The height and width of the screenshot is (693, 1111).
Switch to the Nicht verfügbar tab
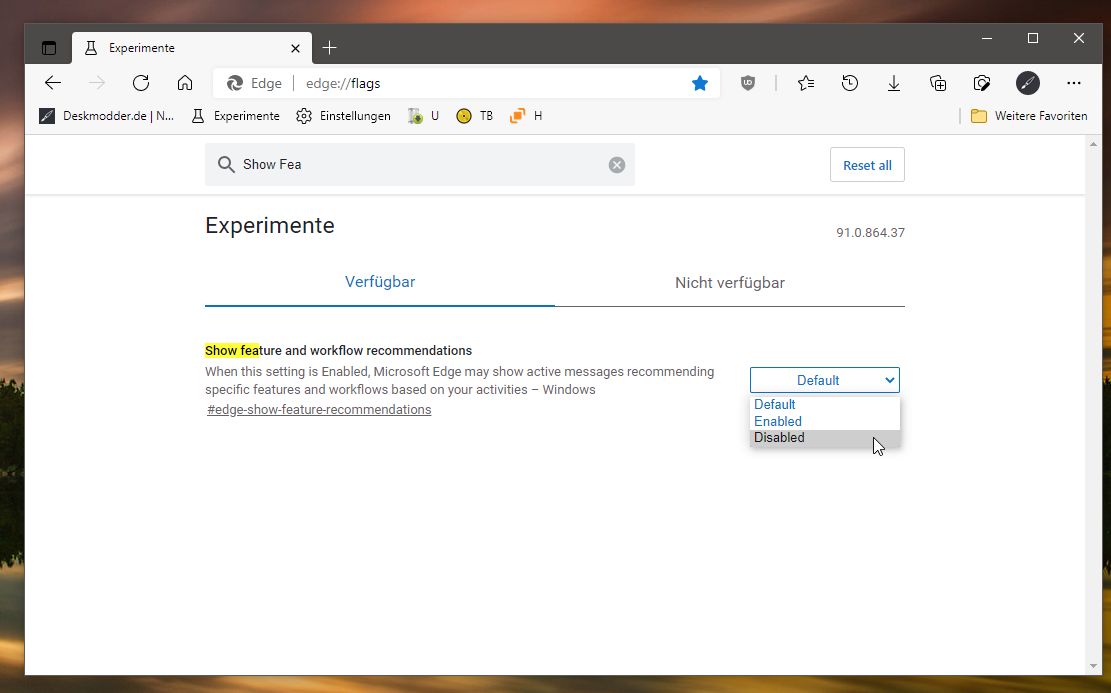(730, 283)
